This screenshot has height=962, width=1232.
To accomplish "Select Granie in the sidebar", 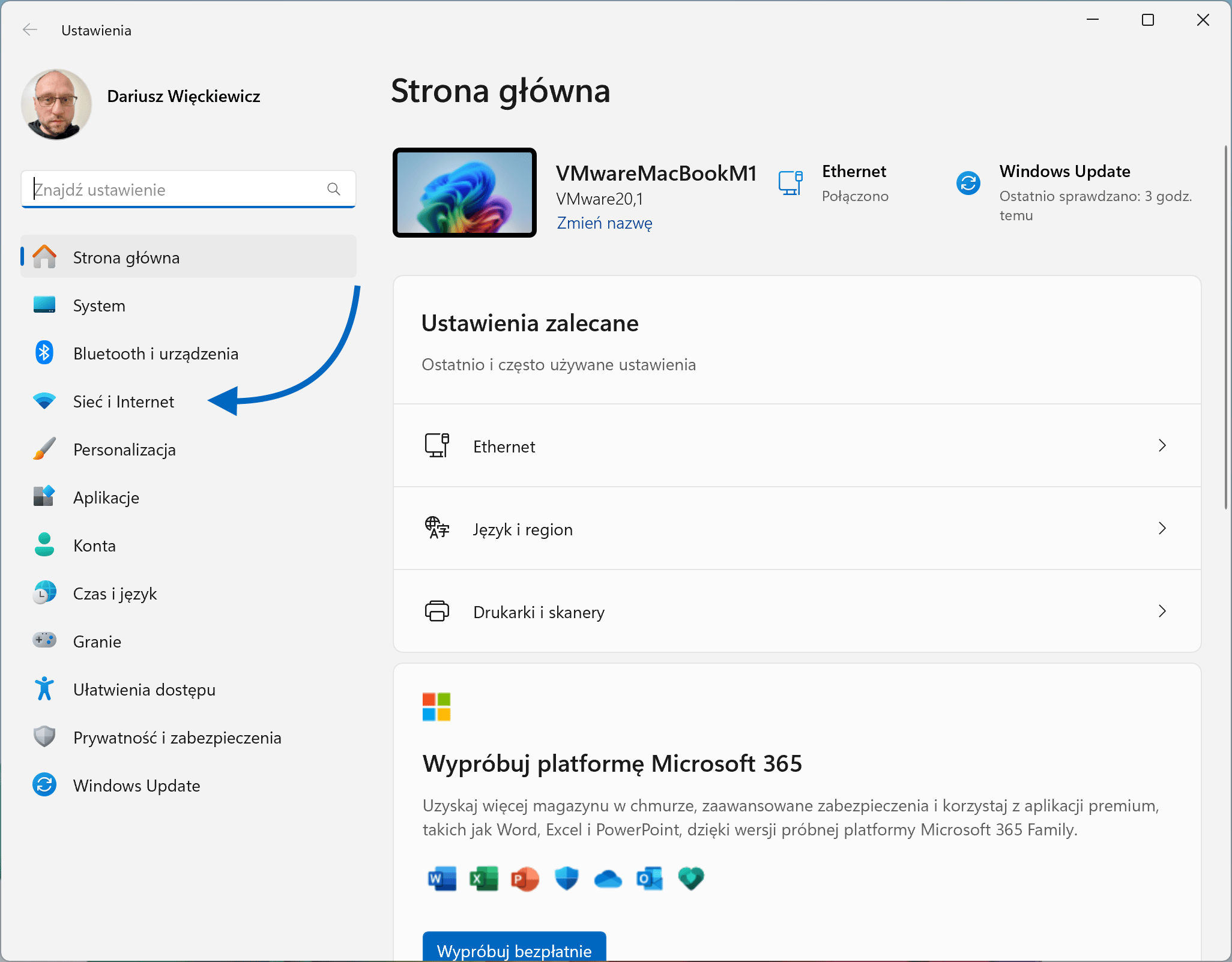I will click(189, 641).
